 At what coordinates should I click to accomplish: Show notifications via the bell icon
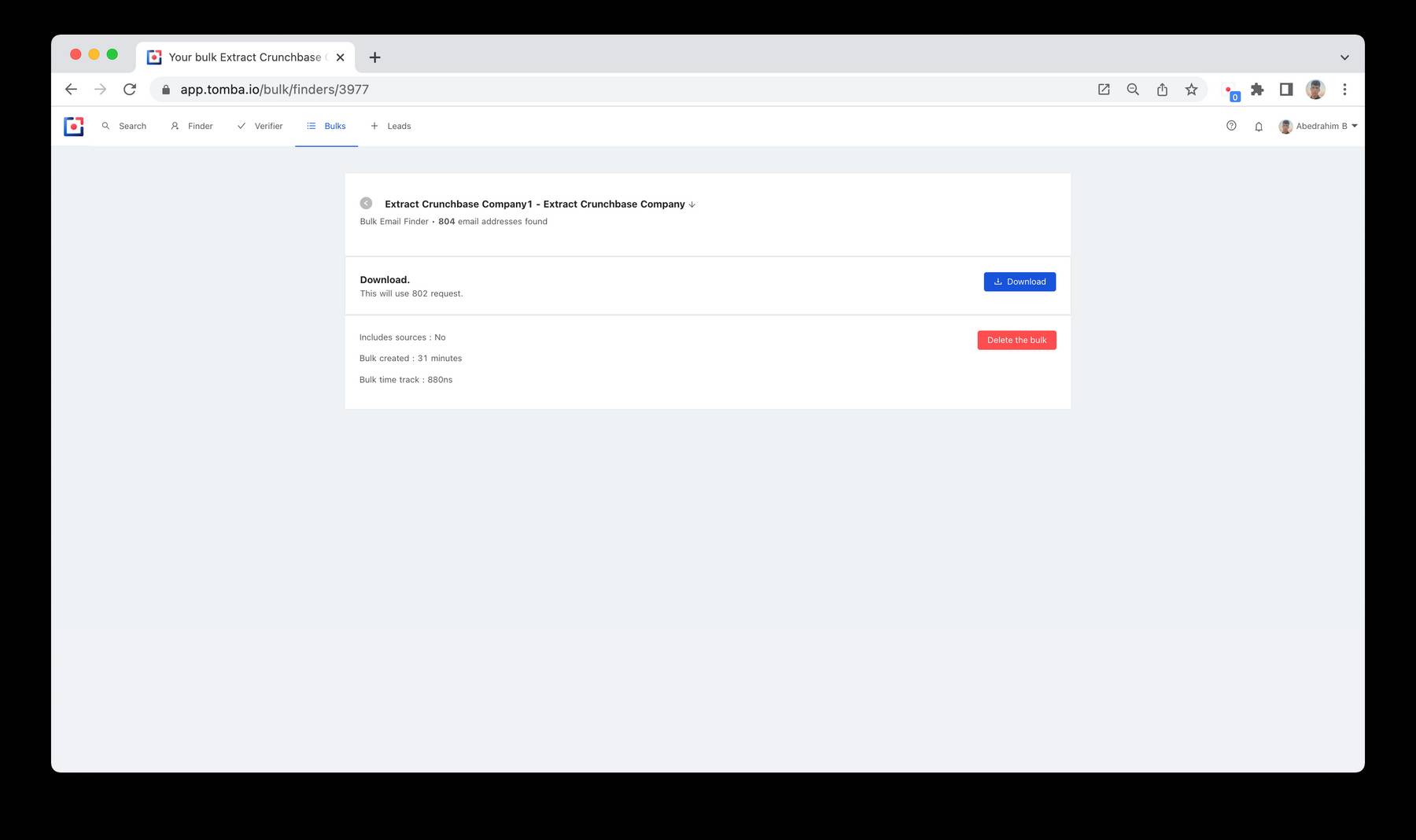point(1259,127)
